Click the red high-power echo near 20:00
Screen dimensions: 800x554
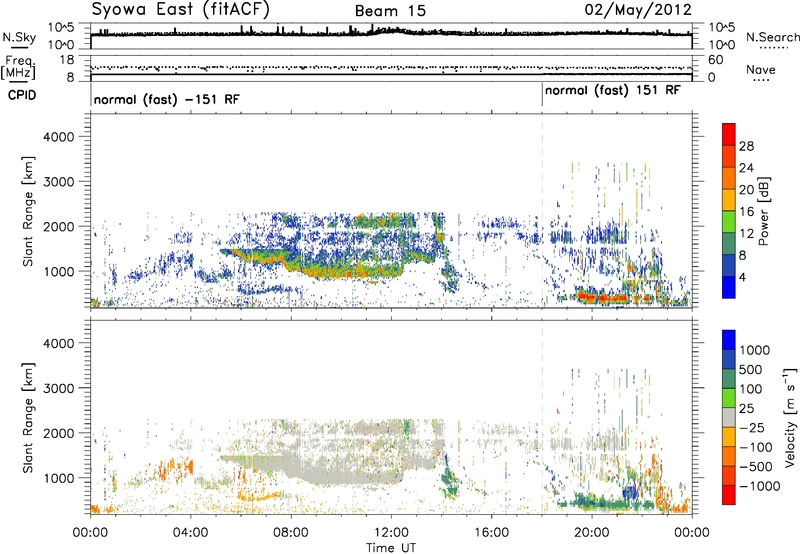pos(602,296)
